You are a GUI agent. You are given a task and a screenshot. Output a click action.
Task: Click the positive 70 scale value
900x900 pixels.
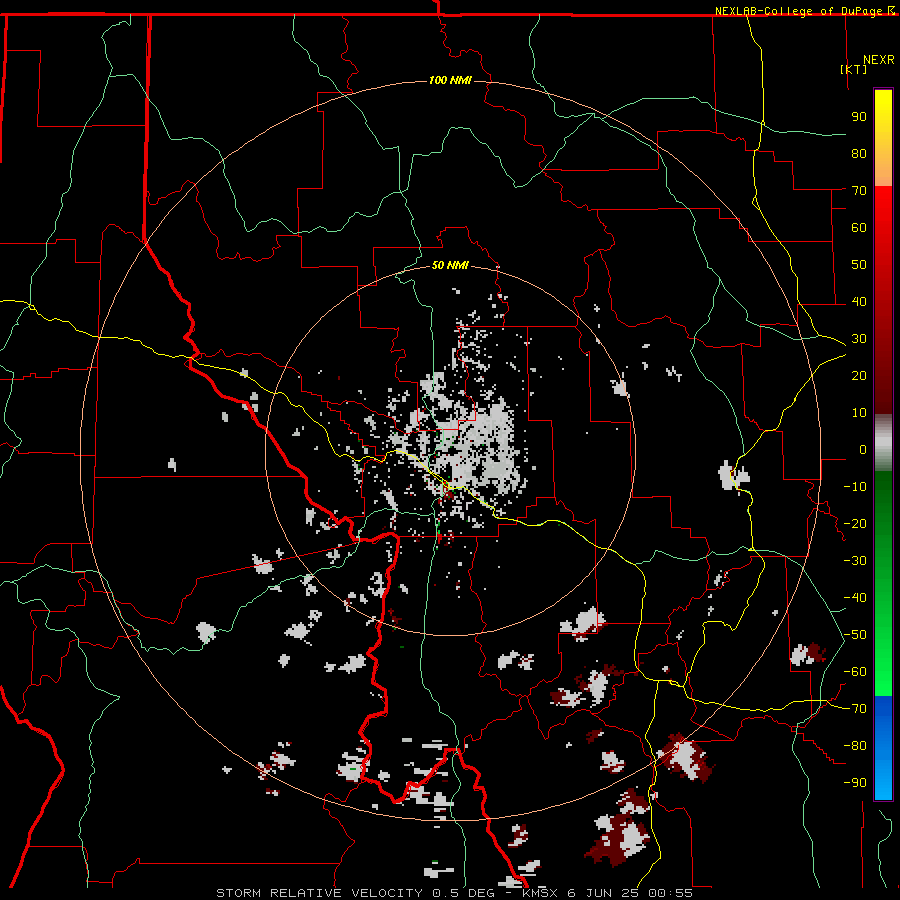coord(859,191)
